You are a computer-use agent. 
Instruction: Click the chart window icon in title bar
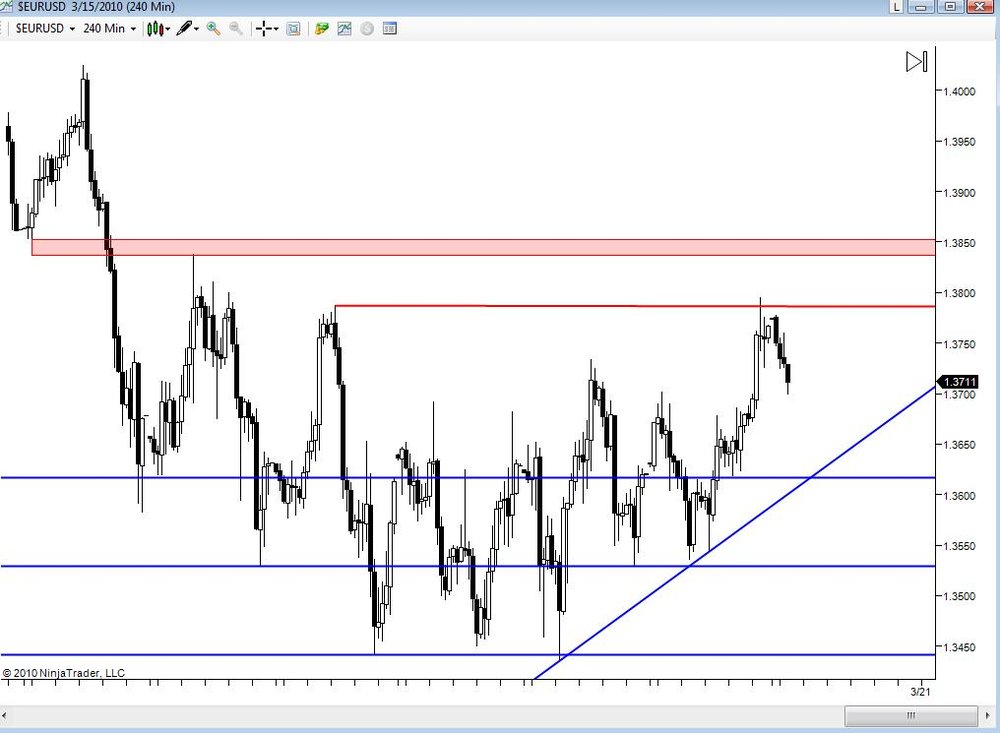(x=6, y=6)
